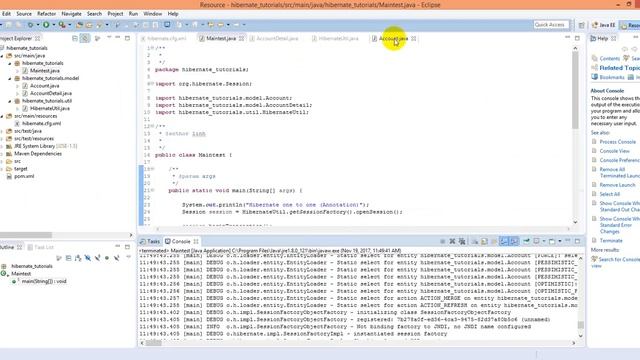Open Process Console help link
This screenshot has width=640, height=360.
618,142
